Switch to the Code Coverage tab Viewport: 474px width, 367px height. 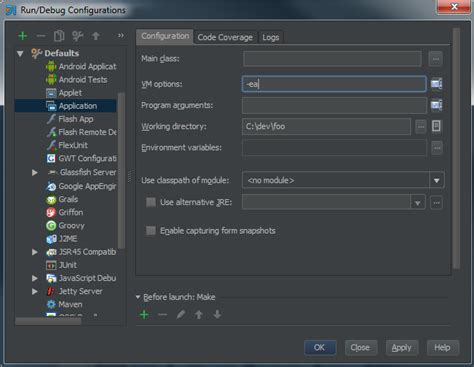225,37
